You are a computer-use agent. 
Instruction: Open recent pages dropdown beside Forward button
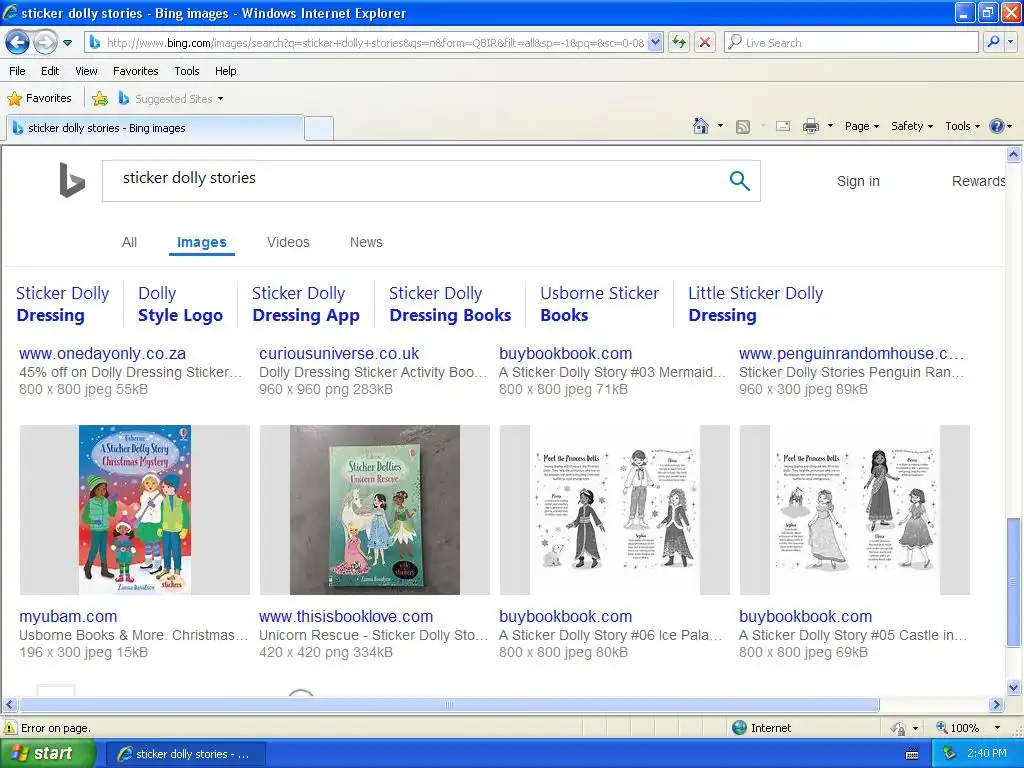(67, 43)
